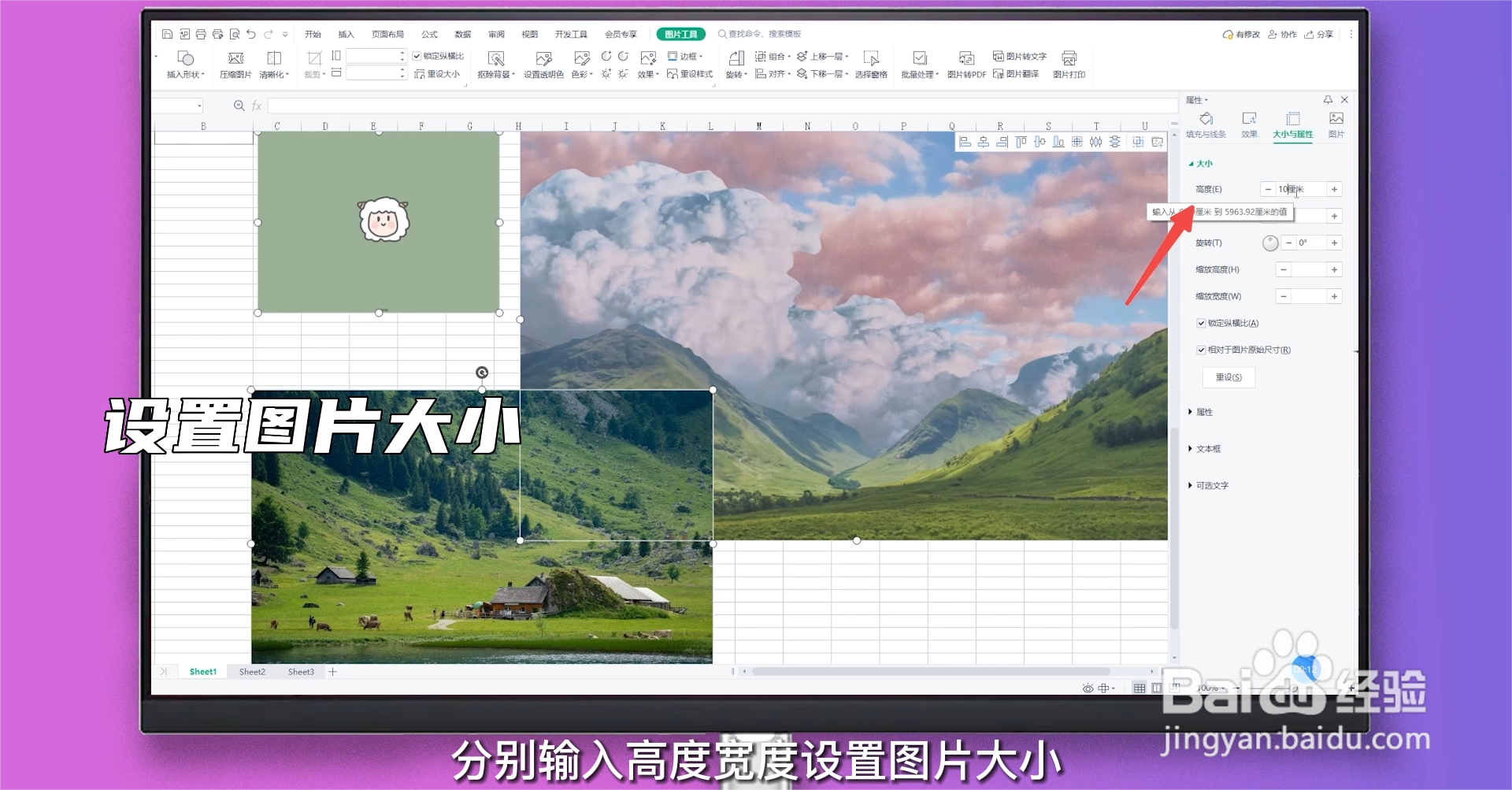Expand the 可选文字 alt text section
The width and height of the screenshot is (1512, 790).
(x=1209, y=485)
